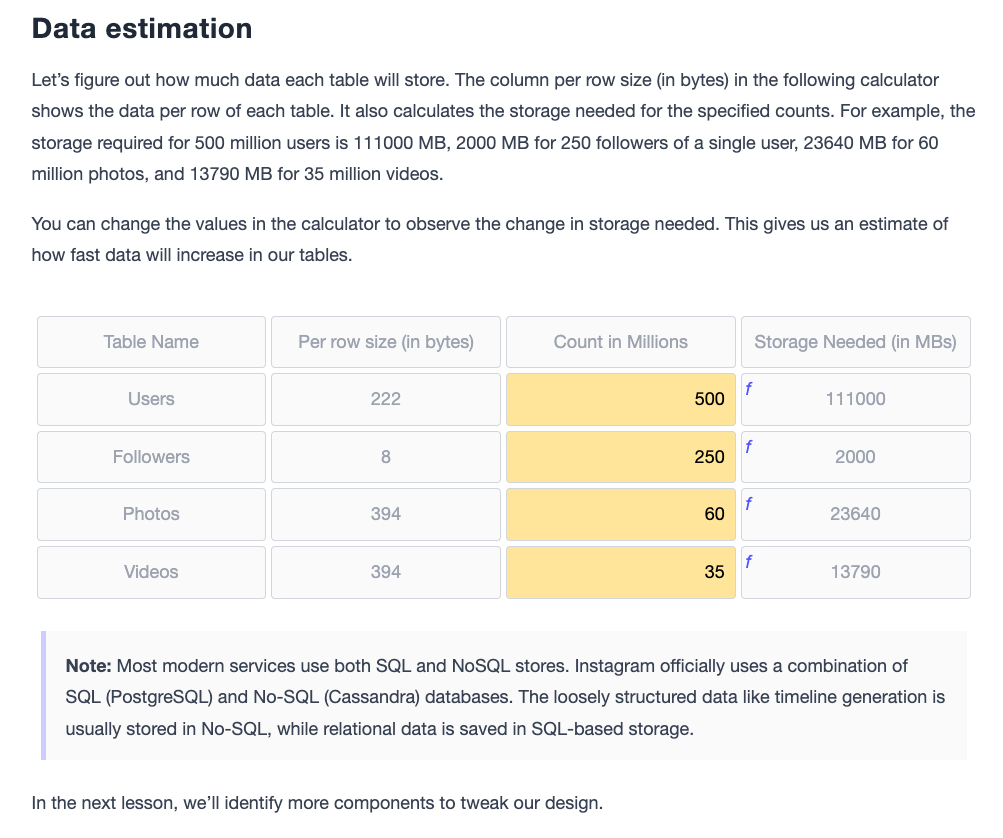Viewport: 1003px width, 838px height.
Task: Select the Per row size (in bytes) header
Action: click(386, 342)
